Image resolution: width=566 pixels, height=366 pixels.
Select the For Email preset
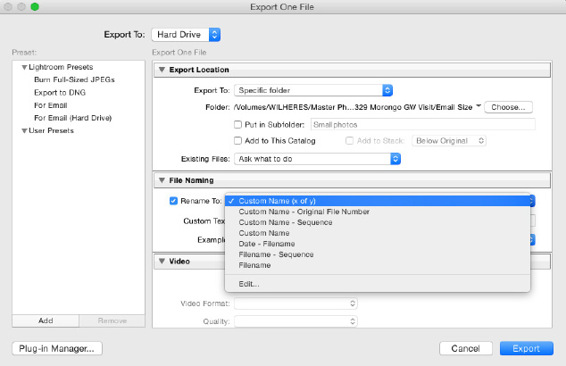point(51,105)
